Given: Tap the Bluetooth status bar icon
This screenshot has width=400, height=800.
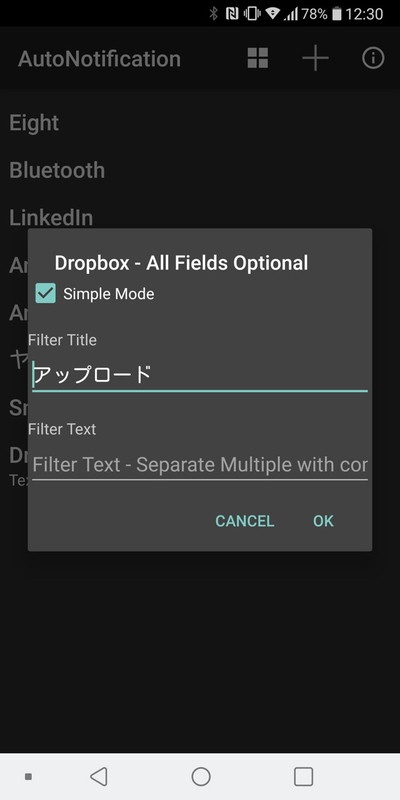Looking at the screenshot, I should click(x=214, y=14).
